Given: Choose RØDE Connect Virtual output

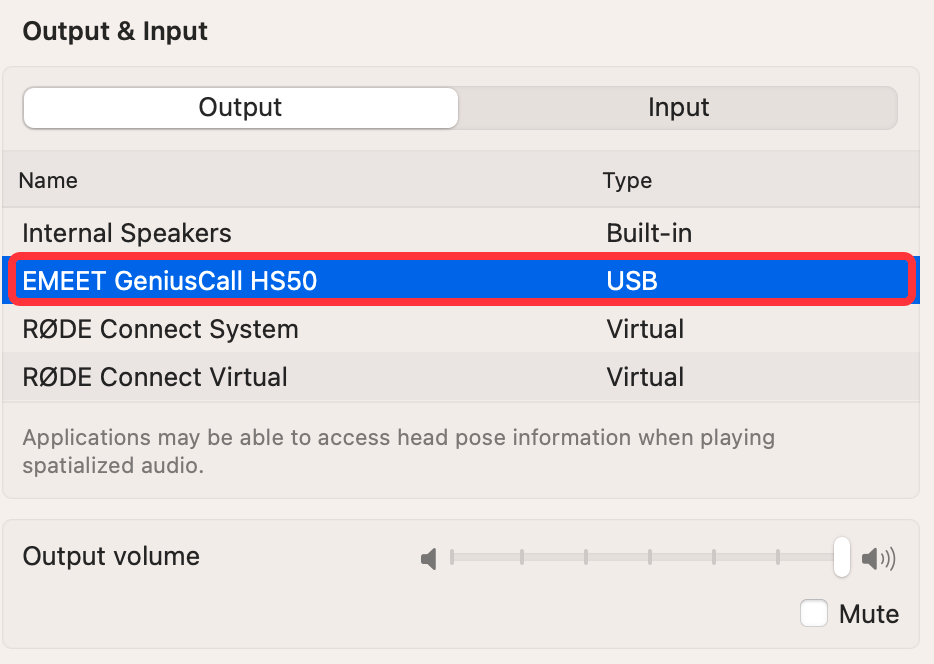Looking at the screenshot, I should tap(461, 377).
